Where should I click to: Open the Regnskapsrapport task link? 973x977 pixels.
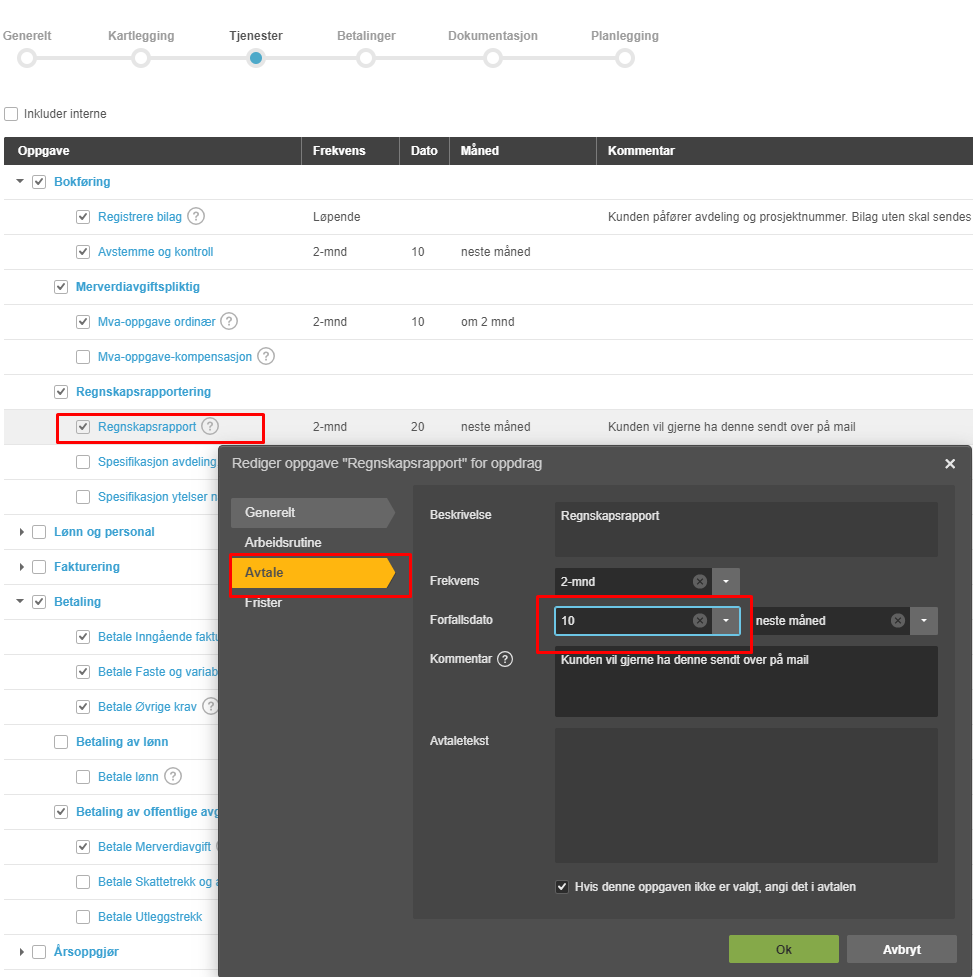click(147, 427)
